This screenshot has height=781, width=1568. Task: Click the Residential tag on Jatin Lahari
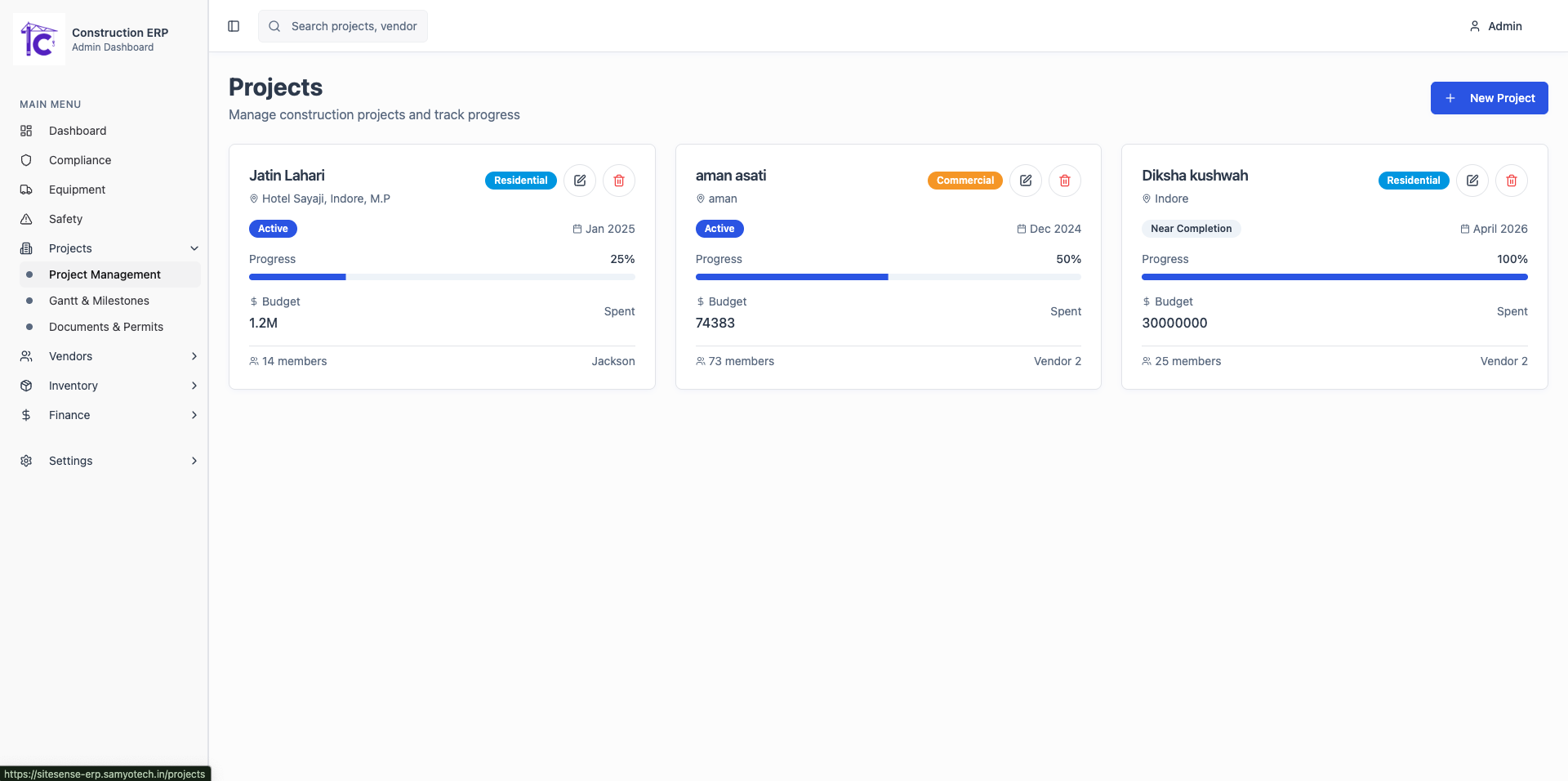point(520,181)
